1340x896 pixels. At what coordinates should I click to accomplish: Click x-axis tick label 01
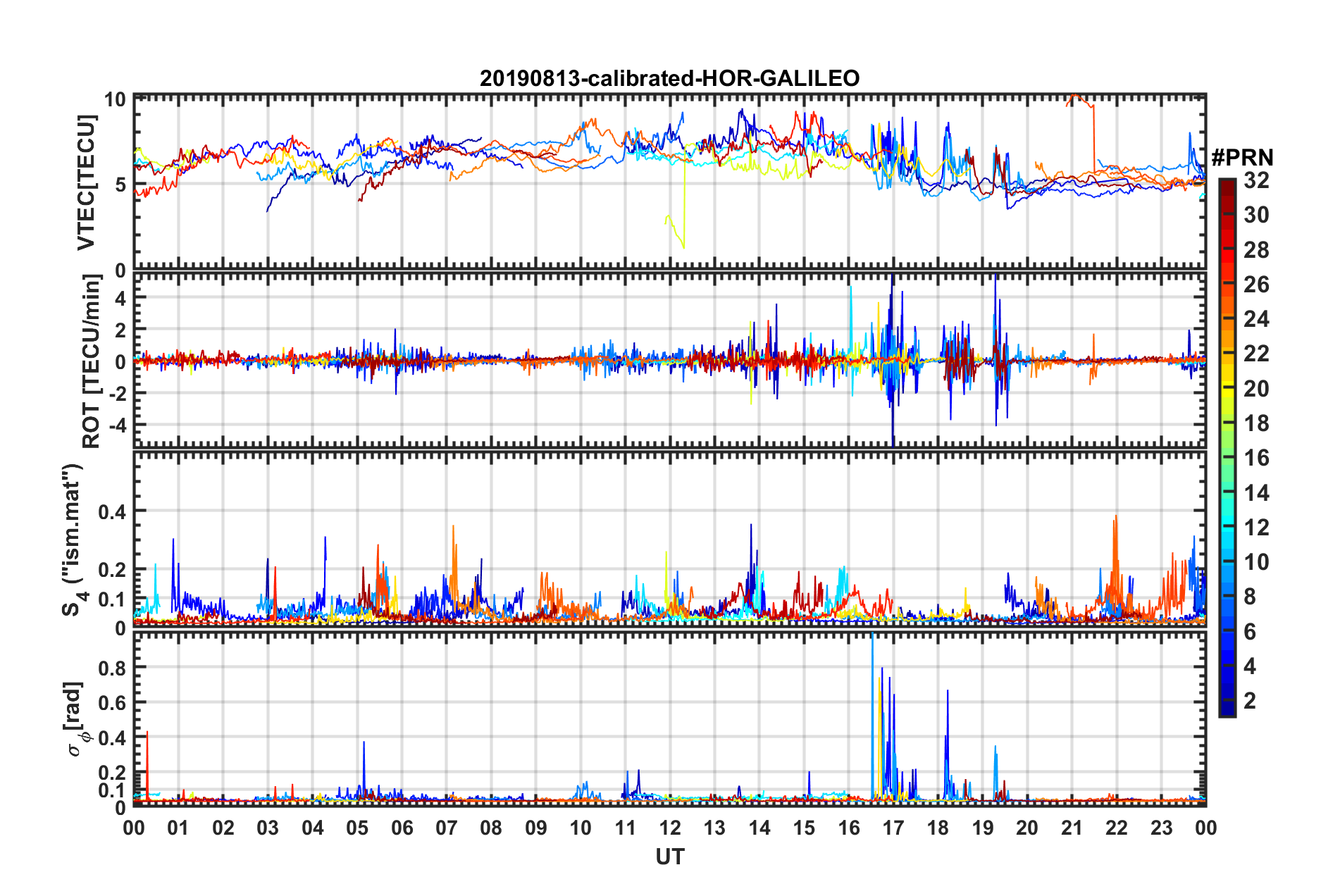(x=178, y=828)
